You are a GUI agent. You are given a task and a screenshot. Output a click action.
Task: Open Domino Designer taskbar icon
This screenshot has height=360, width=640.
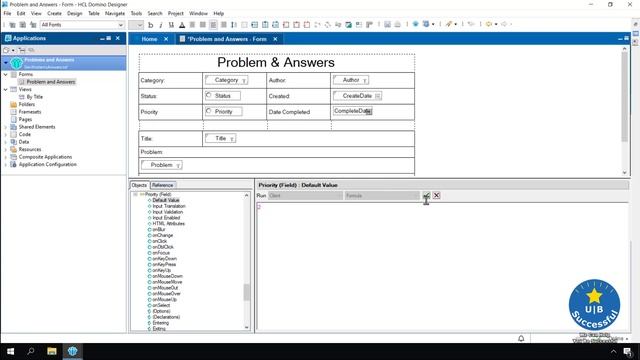click(73, 351)
